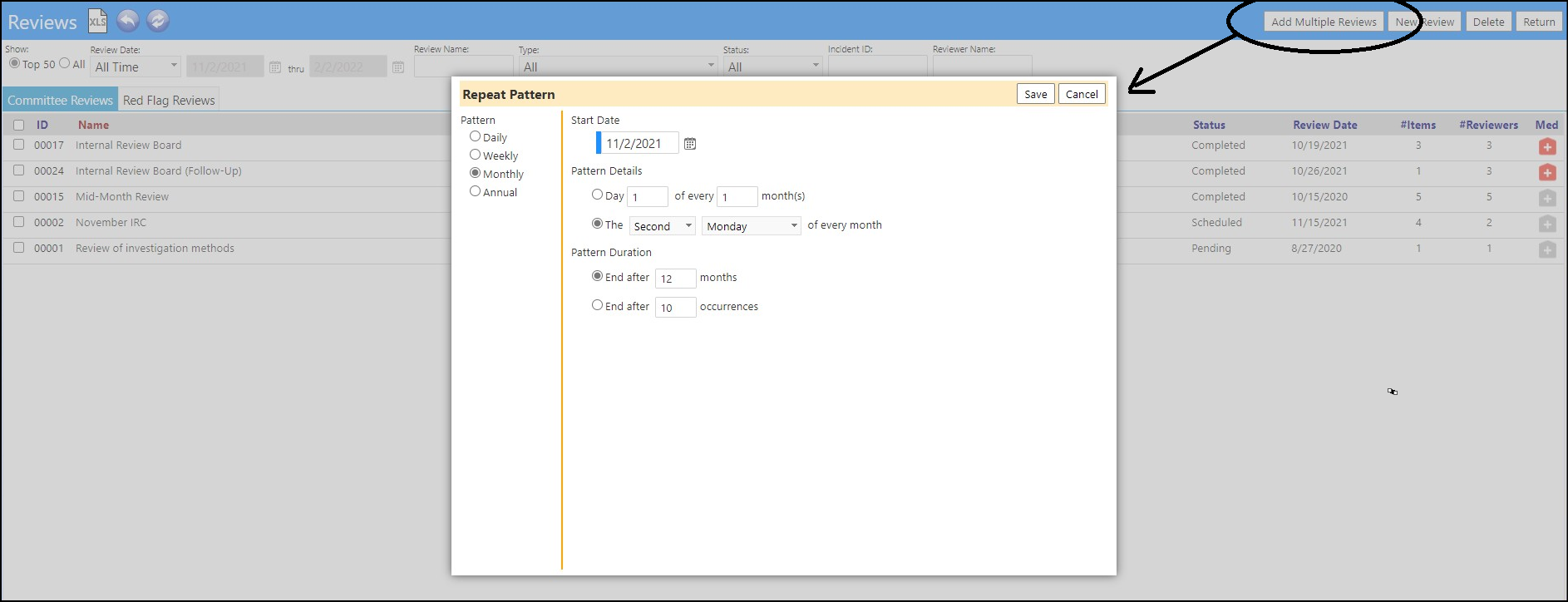
Task: Select the Top 50 show option
Action: click(14, 63)
